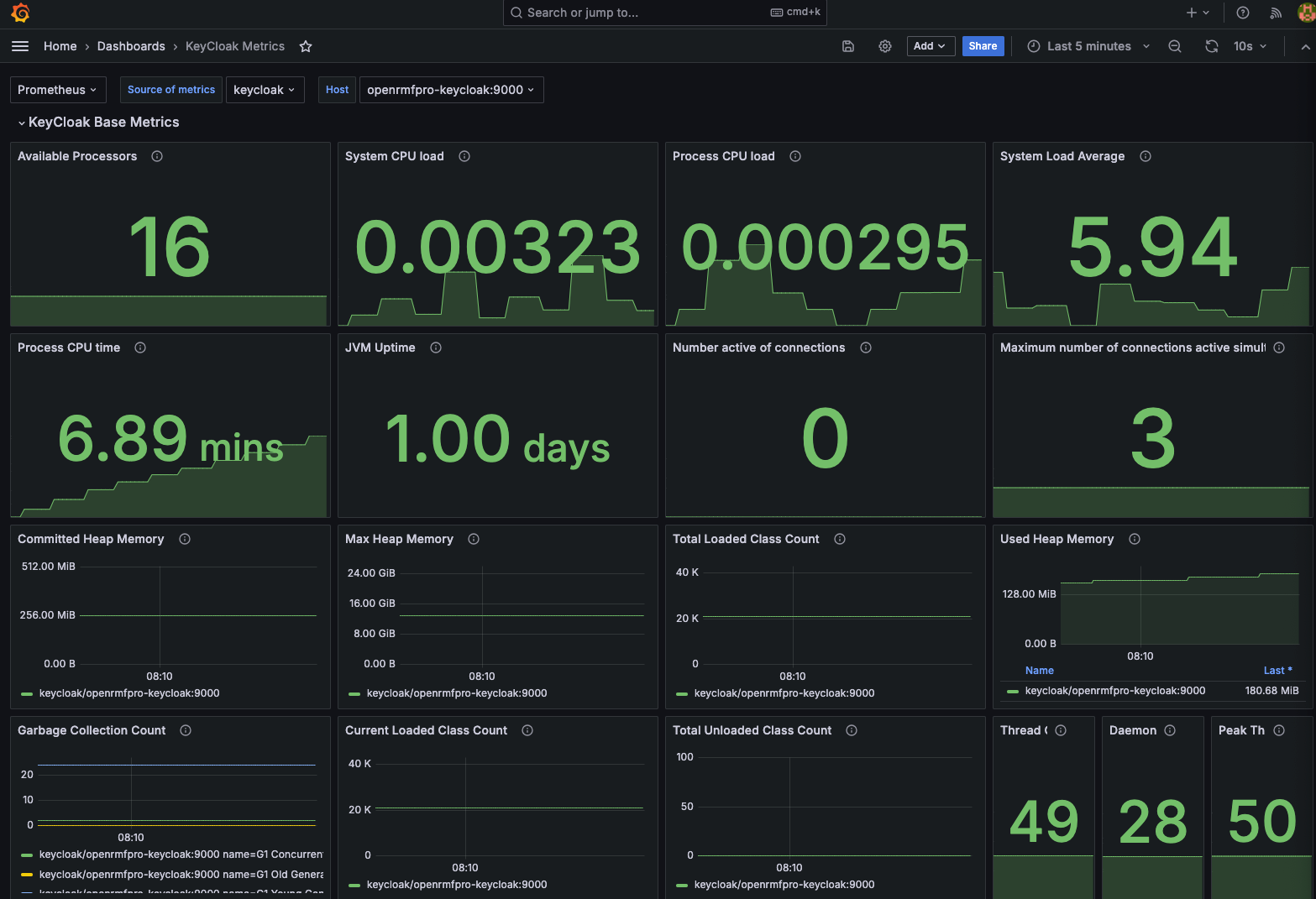Show info for Garbage Collection Count panel

click(186, 730)
